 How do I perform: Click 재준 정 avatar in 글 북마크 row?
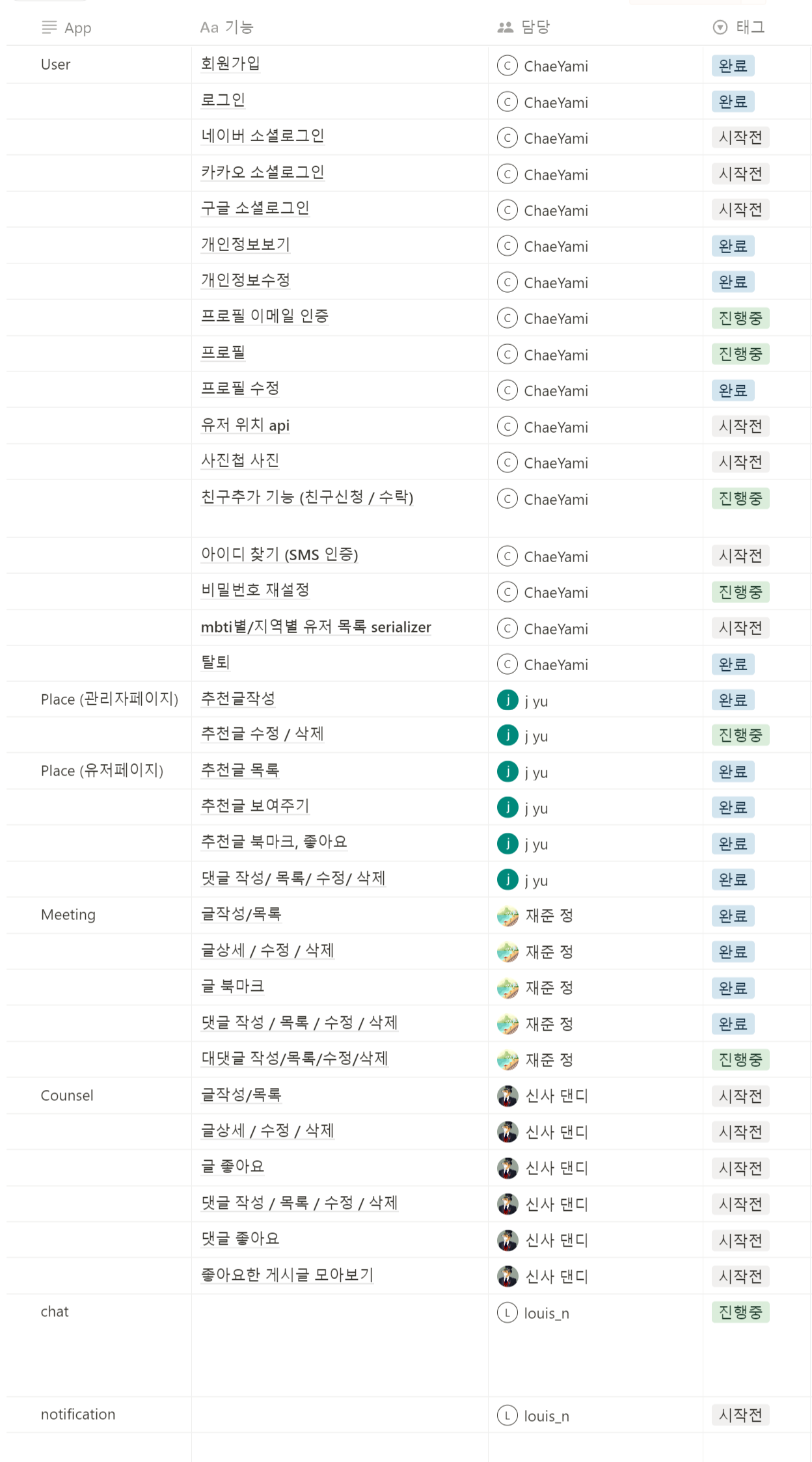[x=507, y=988]
